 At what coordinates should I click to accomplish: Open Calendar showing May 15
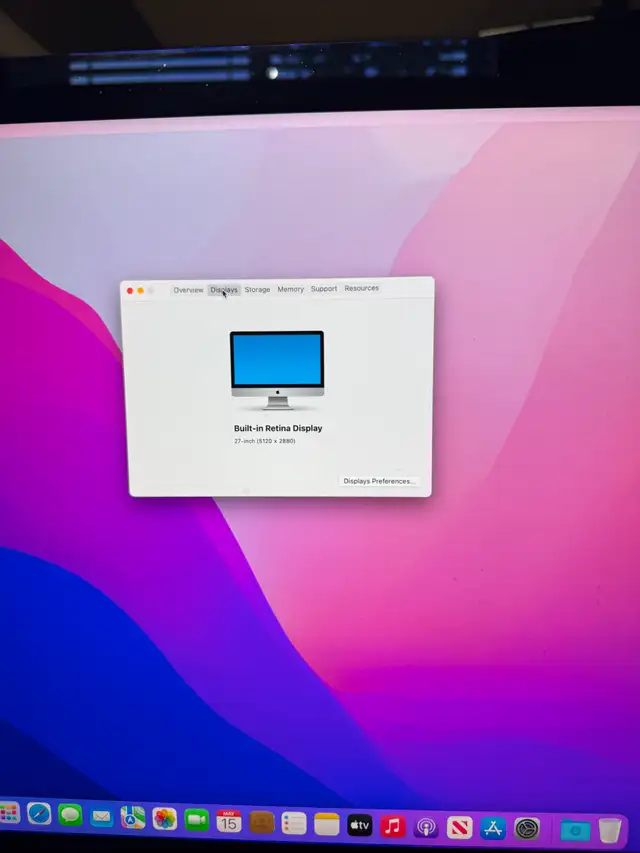pos(229,821)
